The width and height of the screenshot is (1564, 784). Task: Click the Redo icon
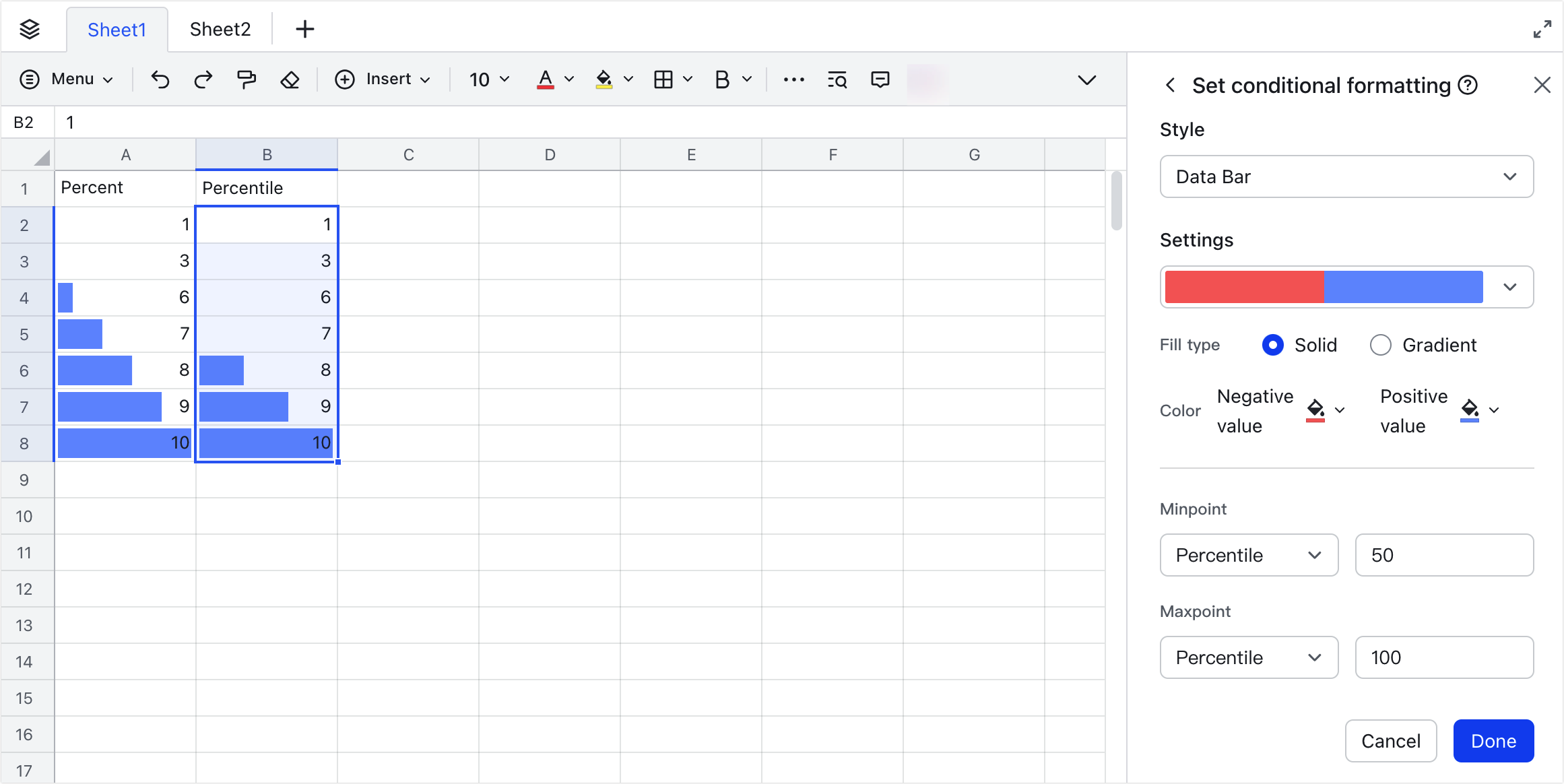(203, 79)
